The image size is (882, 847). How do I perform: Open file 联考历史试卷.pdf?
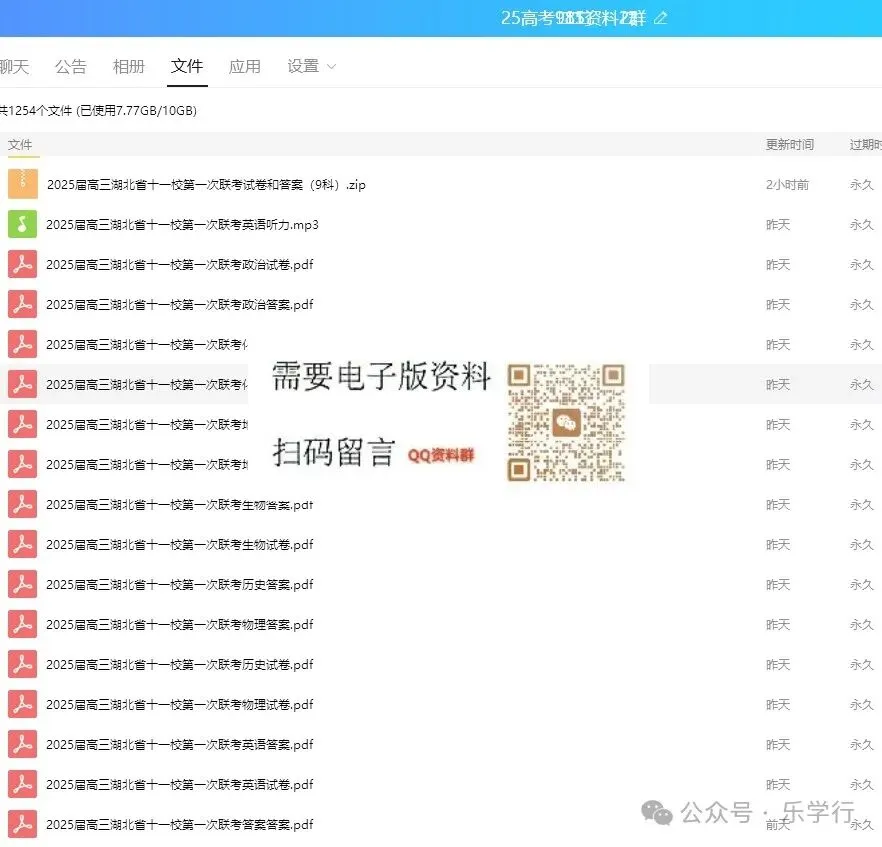coord(179,664)
